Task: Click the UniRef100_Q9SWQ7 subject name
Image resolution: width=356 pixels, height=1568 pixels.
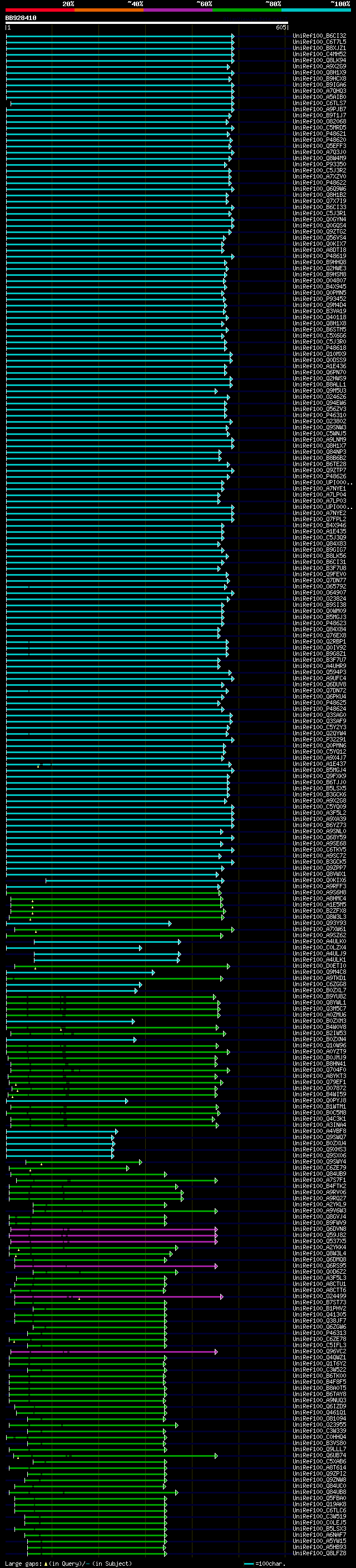Action: (319, 1137)
